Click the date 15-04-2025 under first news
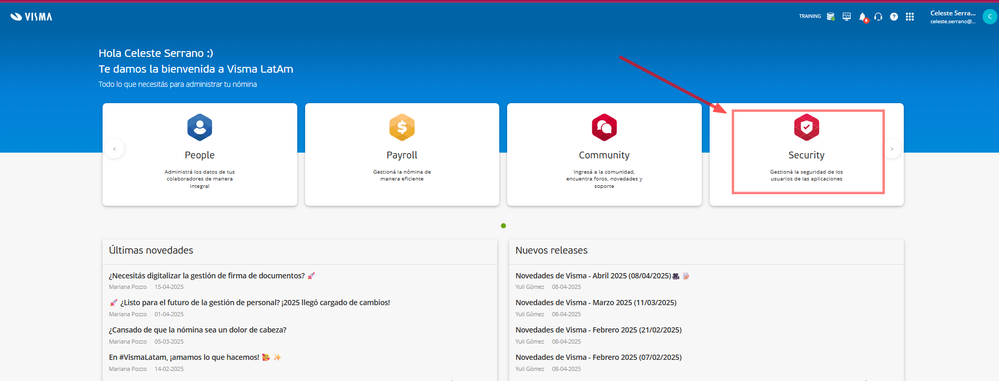This screenshot has height=381, width=999. 169,287
